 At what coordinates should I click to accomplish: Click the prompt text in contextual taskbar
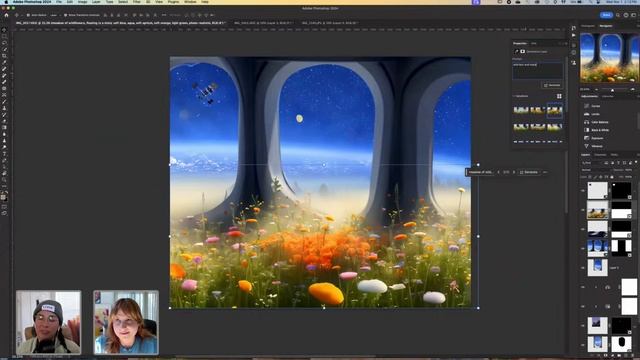click(480, 172)
